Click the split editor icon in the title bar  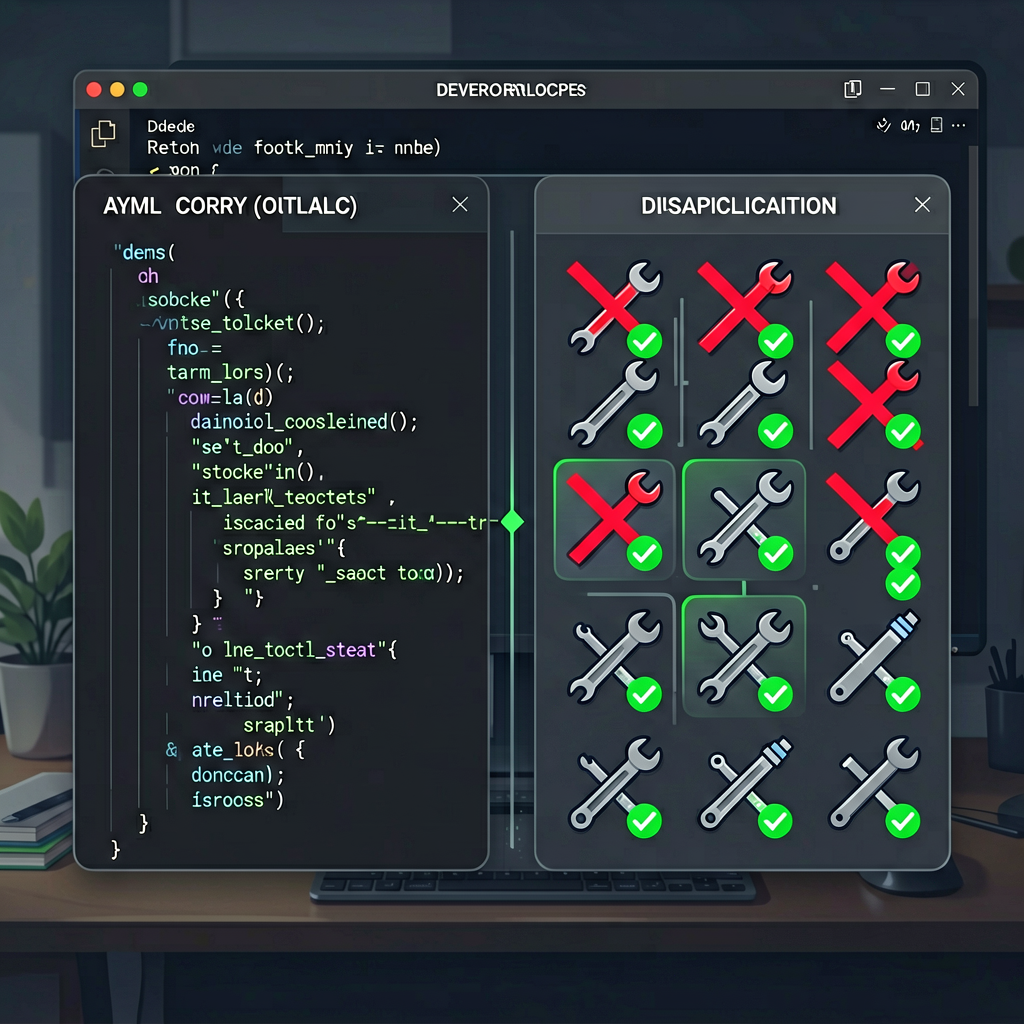pyautogui.click(x=852, y=89)
